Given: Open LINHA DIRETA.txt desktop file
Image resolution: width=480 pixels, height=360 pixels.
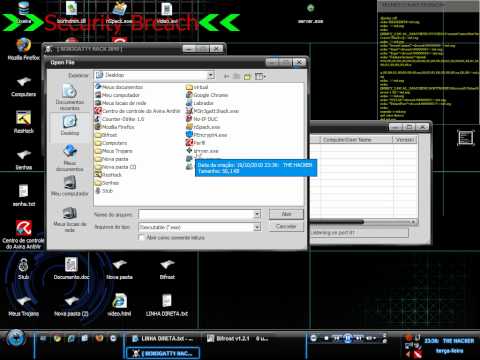Looking at the screenshot, I should [x=167, y=305].
